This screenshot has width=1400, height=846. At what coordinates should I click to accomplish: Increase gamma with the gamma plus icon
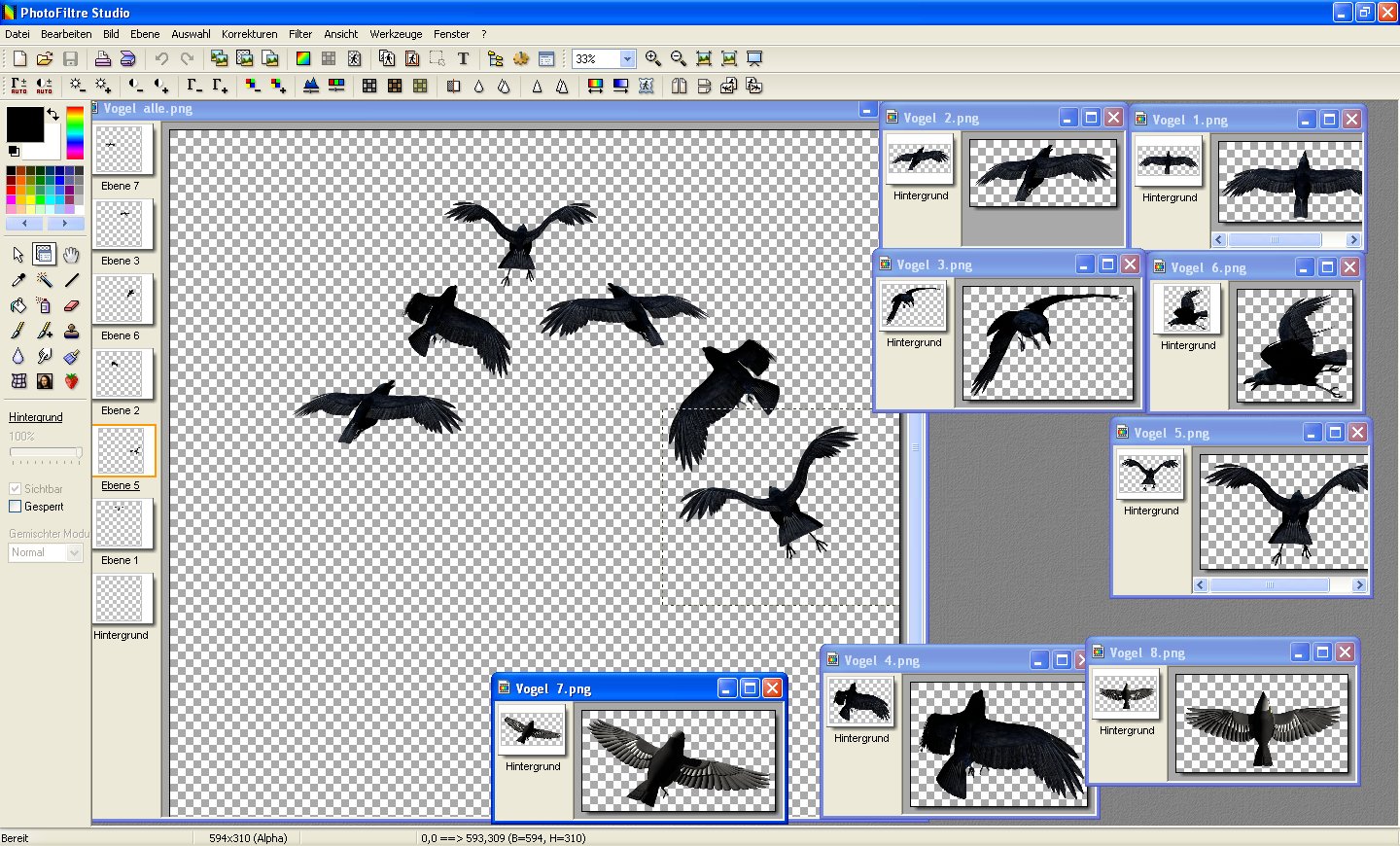(220, 86)
